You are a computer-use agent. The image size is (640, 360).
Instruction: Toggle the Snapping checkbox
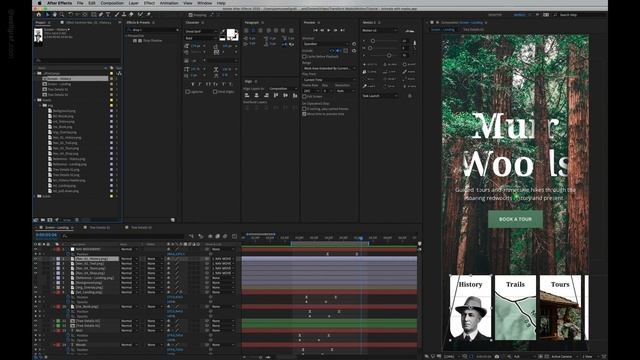(190, 15)
